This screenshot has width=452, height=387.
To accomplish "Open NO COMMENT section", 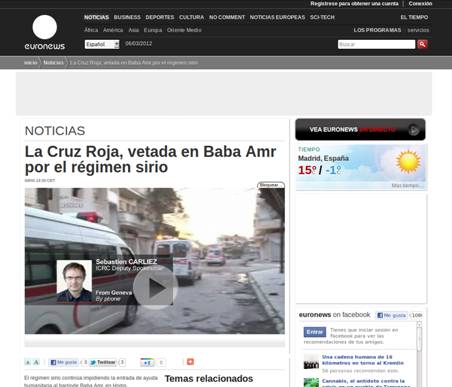I will (227, 17).
